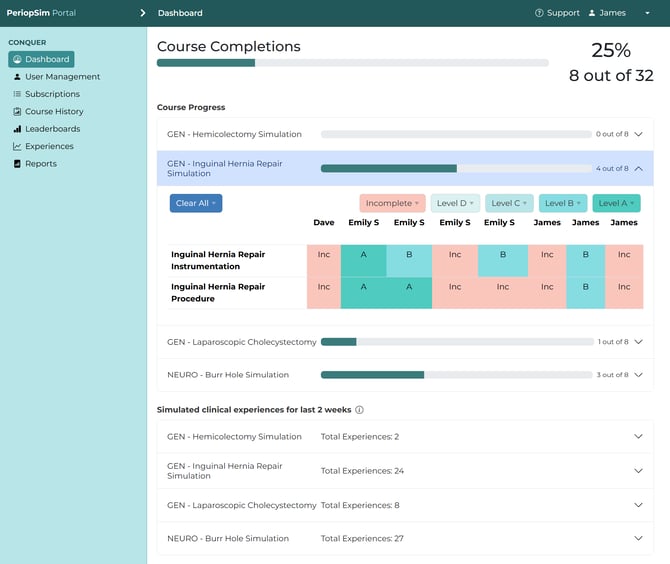The width and height of the screenshot is (670, 564).
Task: Toggle the Level C filter
Action: coord(509,203)
